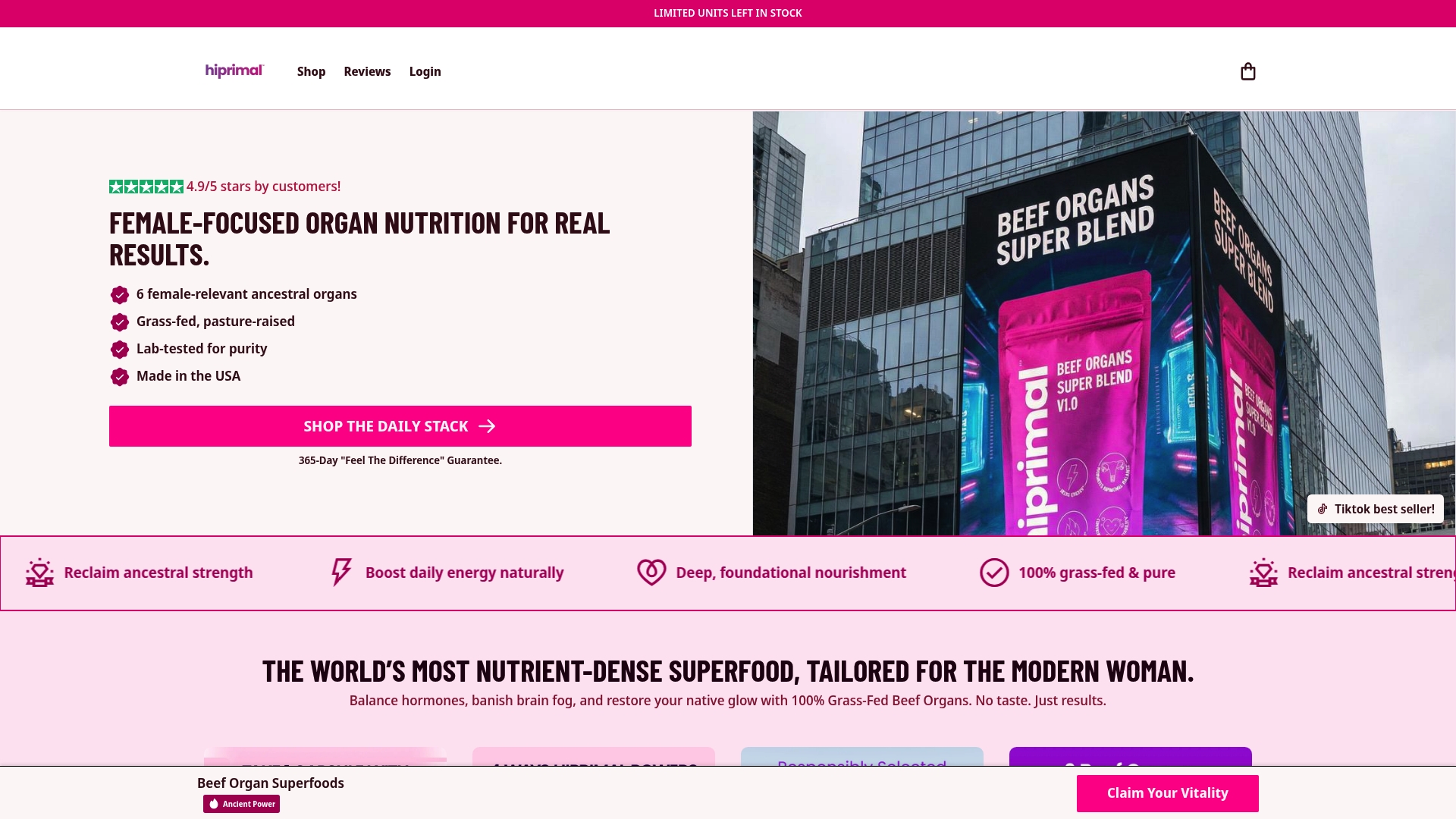Click the Tiktok best seller badge
Viewport: 1456px width, 819px height.
pyautogui.click(x=1375, y=509)
